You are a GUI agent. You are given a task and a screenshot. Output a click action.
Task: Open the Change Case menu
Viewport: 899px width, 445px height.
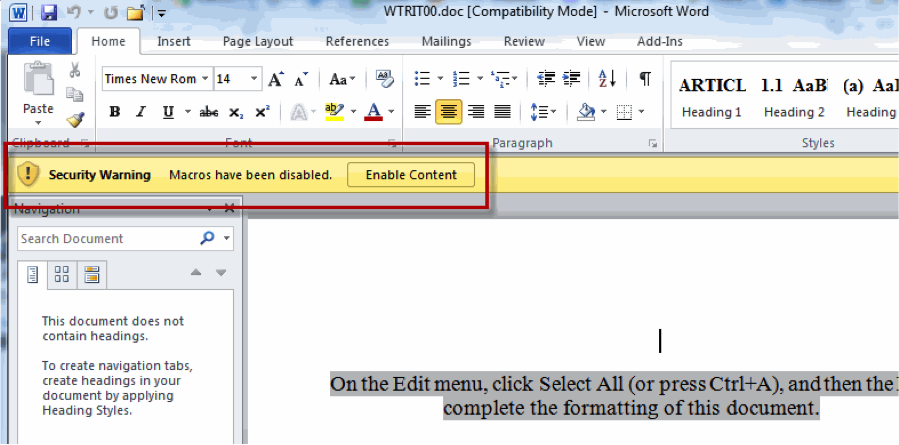342,79
